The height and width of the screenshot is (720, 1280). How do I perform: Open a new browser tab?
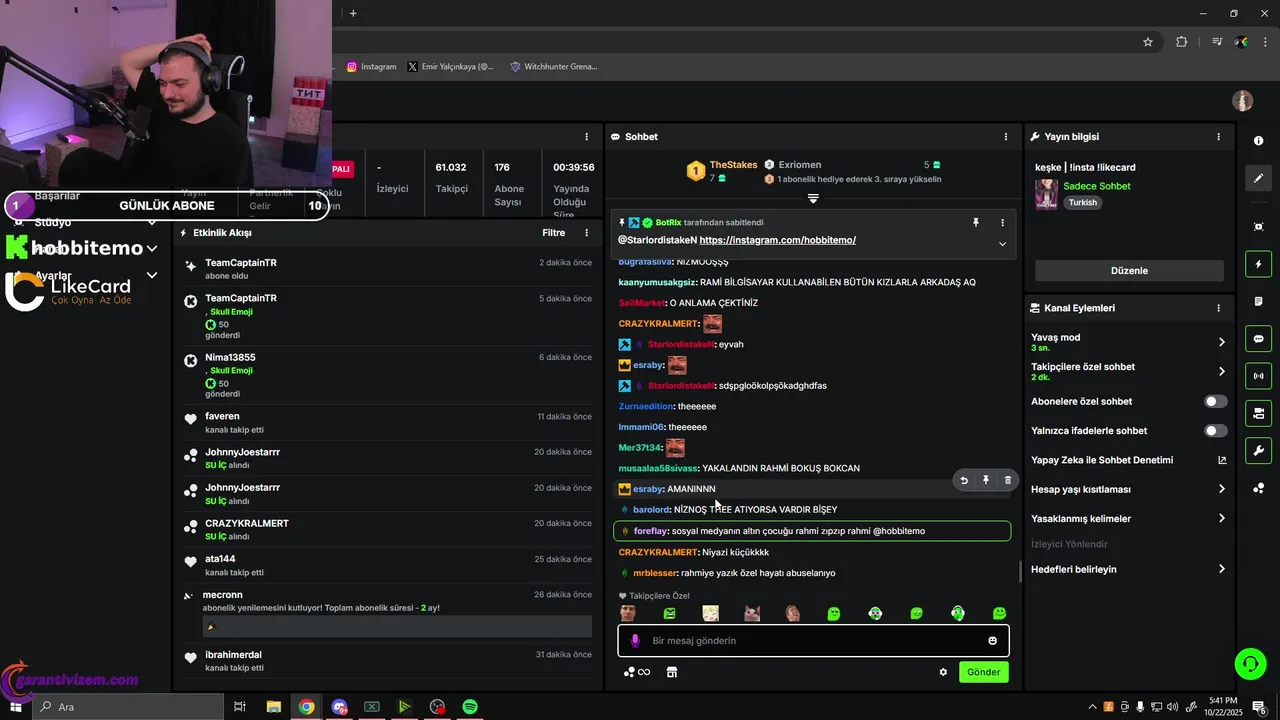click(353, 13)
